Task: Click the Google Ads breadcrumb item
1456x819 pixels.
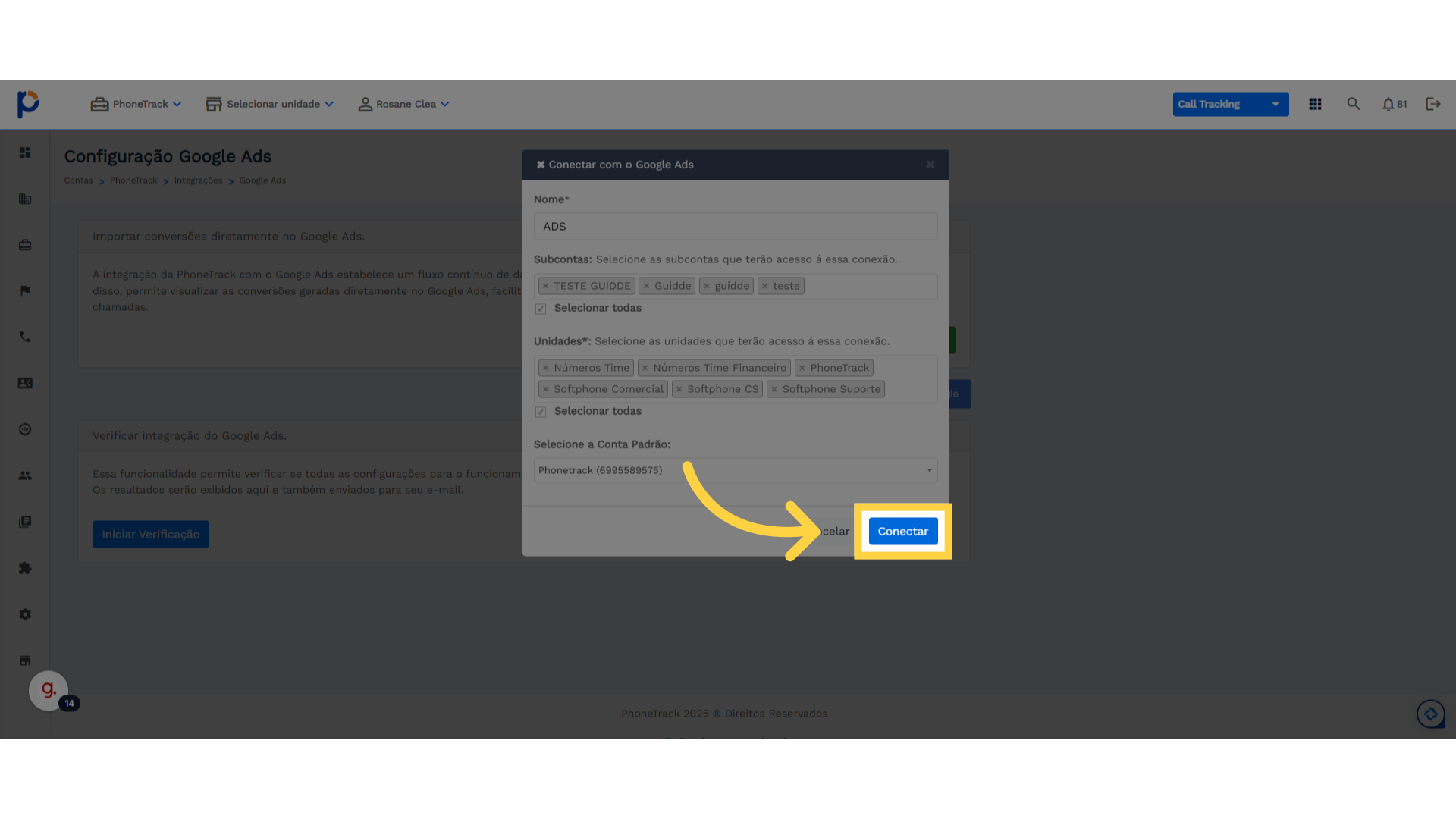Action: tap(262, 180)
